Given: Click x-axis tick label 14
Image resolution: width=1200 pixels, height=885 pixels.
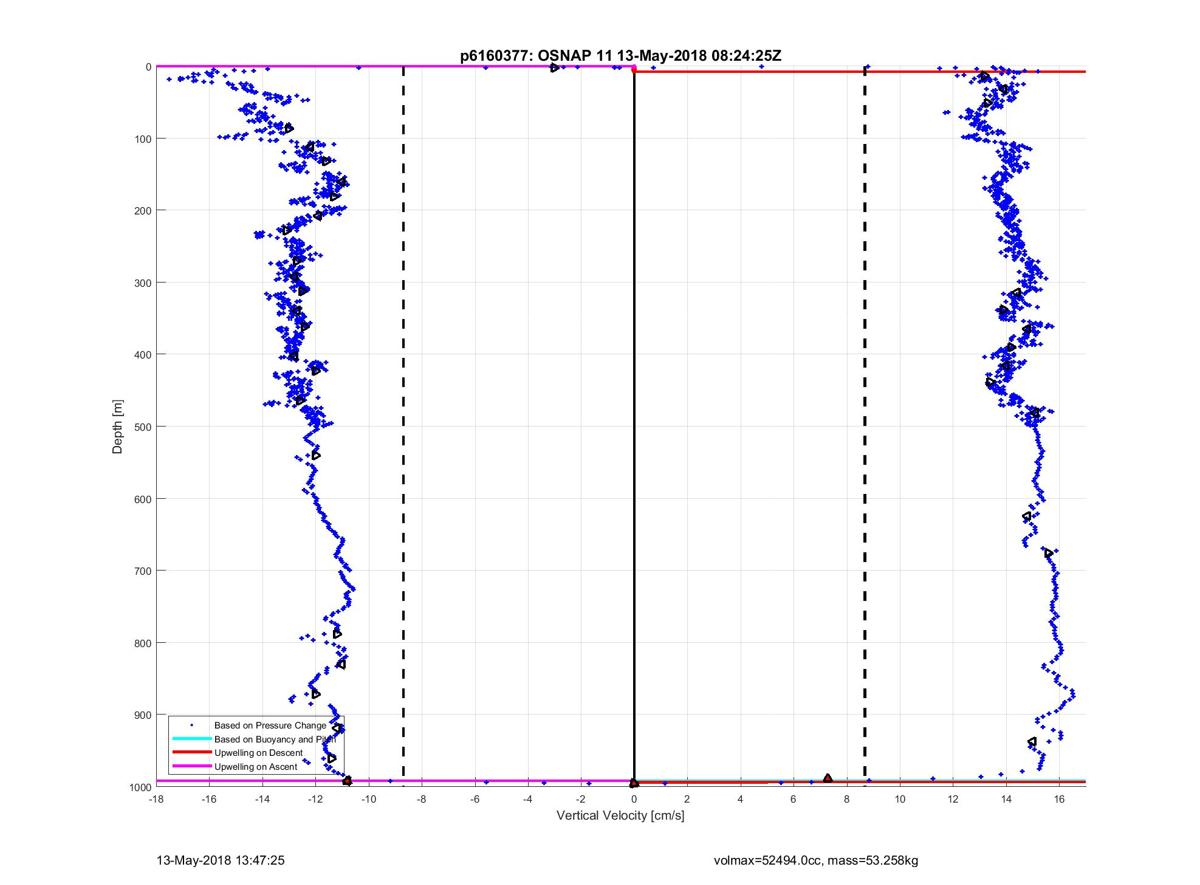Looking at the screenshot, I should (x=1006, y=799).
